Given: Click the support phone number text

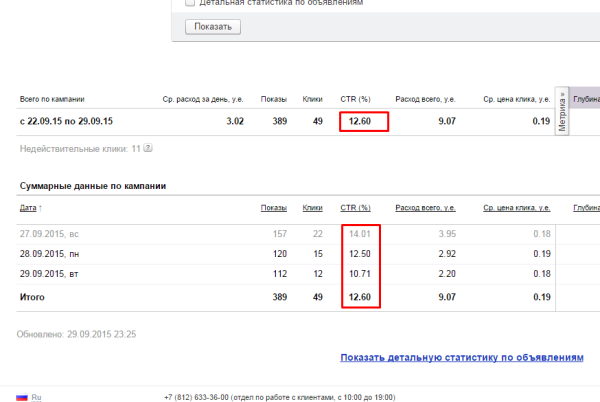Looking at the screenshot, I should [196, 397].
